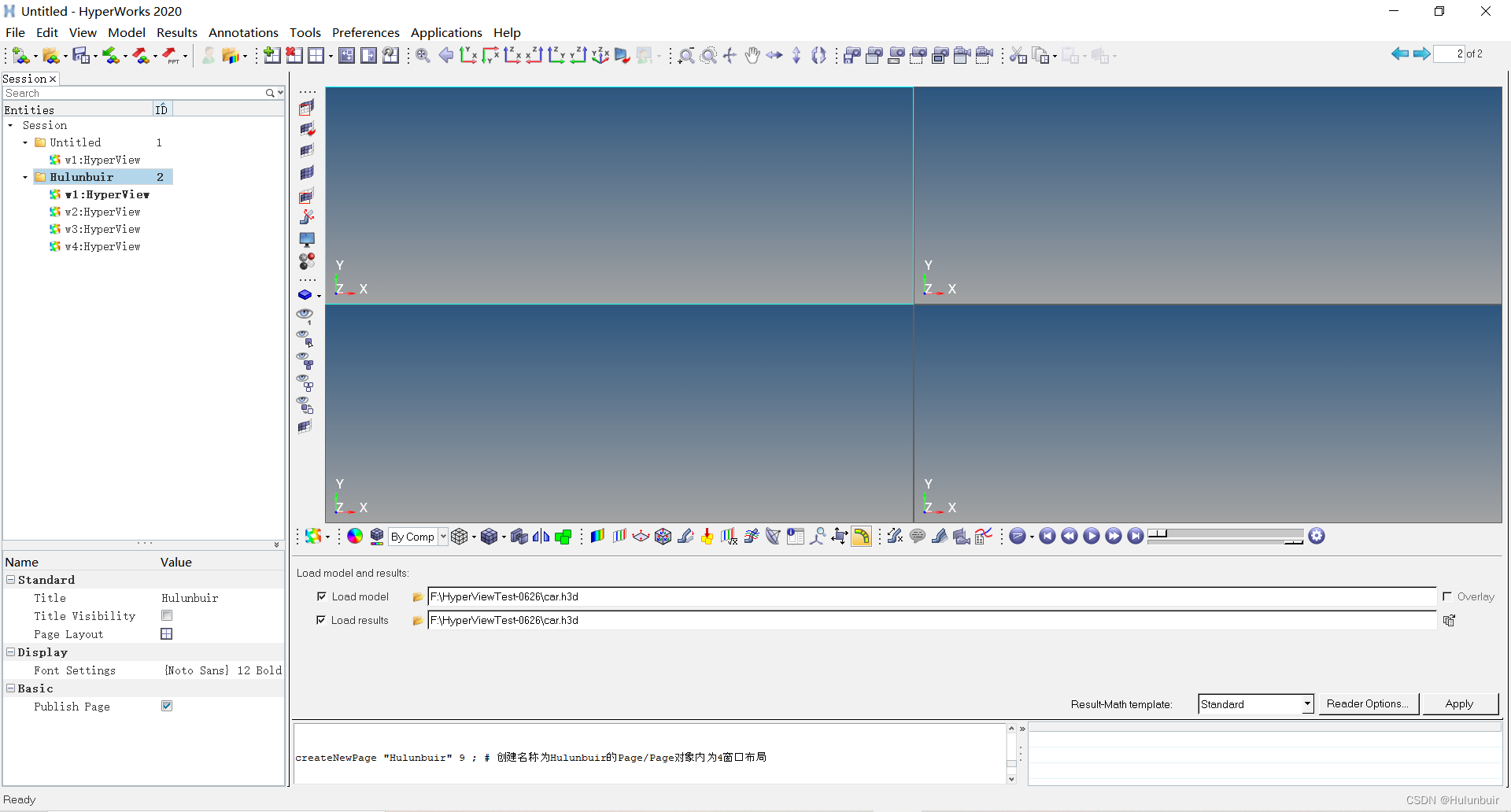Click the Load model file path field

[932, 597]
